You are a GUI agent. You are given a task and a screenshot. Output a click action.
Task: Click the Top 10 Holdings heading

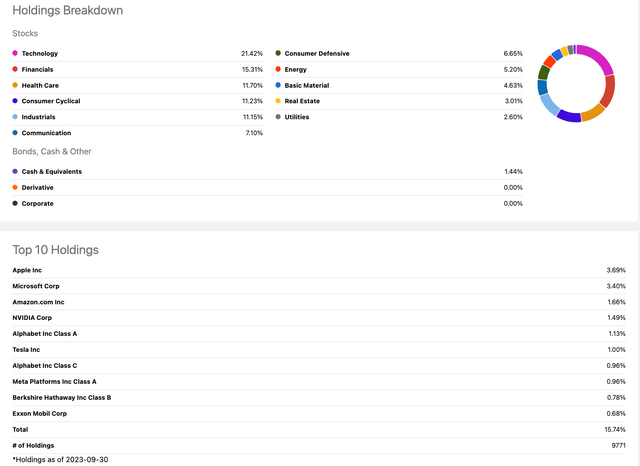click(55, 249)
